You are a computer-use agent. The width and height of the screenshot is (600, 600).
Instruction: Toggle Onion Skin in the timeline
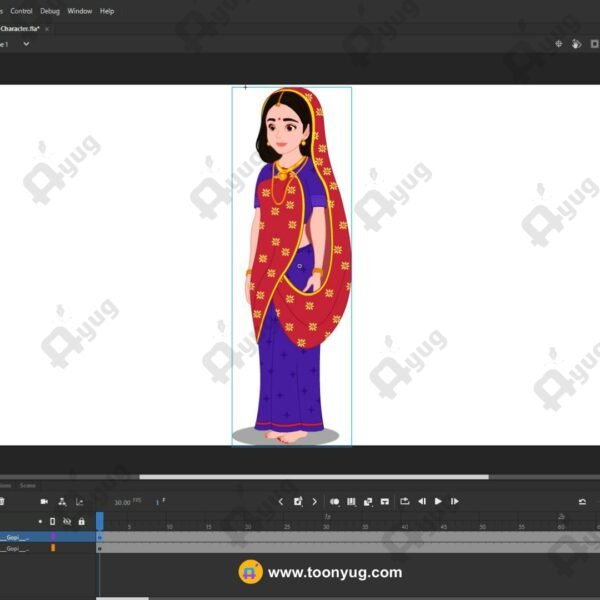(x=334, y=502)
